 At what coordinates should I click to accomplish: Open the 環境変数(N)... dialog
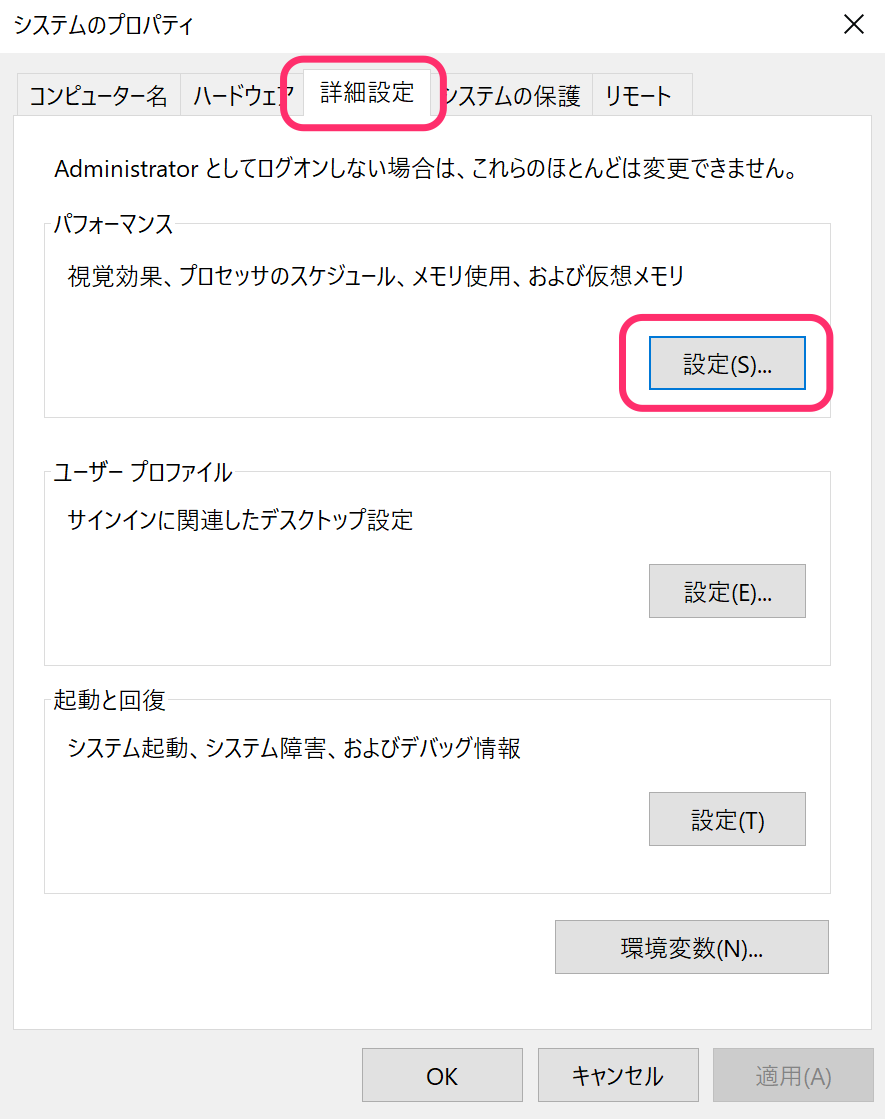pyautogui.click(x=692, y=947)
